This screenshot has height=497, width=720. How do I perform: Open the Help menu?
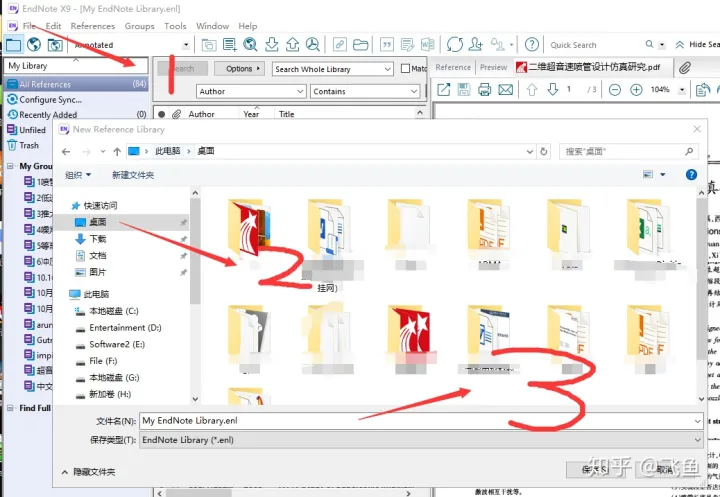pyautogui.click(x=248, y=26)
